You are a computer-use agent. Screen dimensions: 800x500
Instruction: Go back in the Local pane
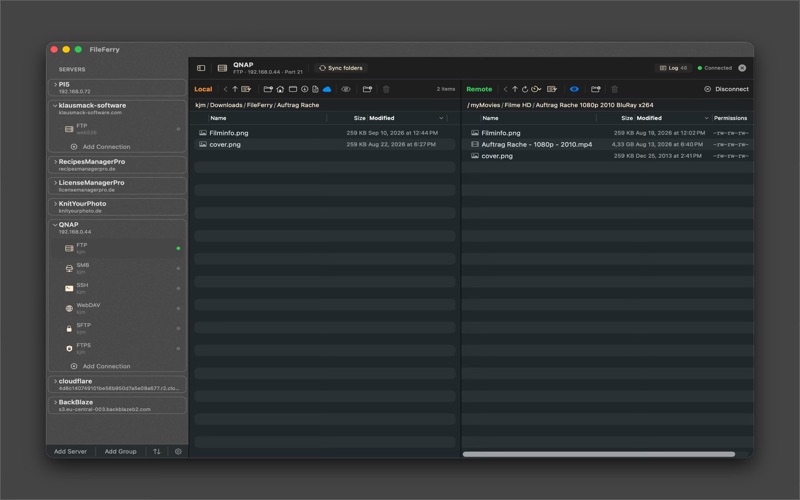click(x=225, y=89)
